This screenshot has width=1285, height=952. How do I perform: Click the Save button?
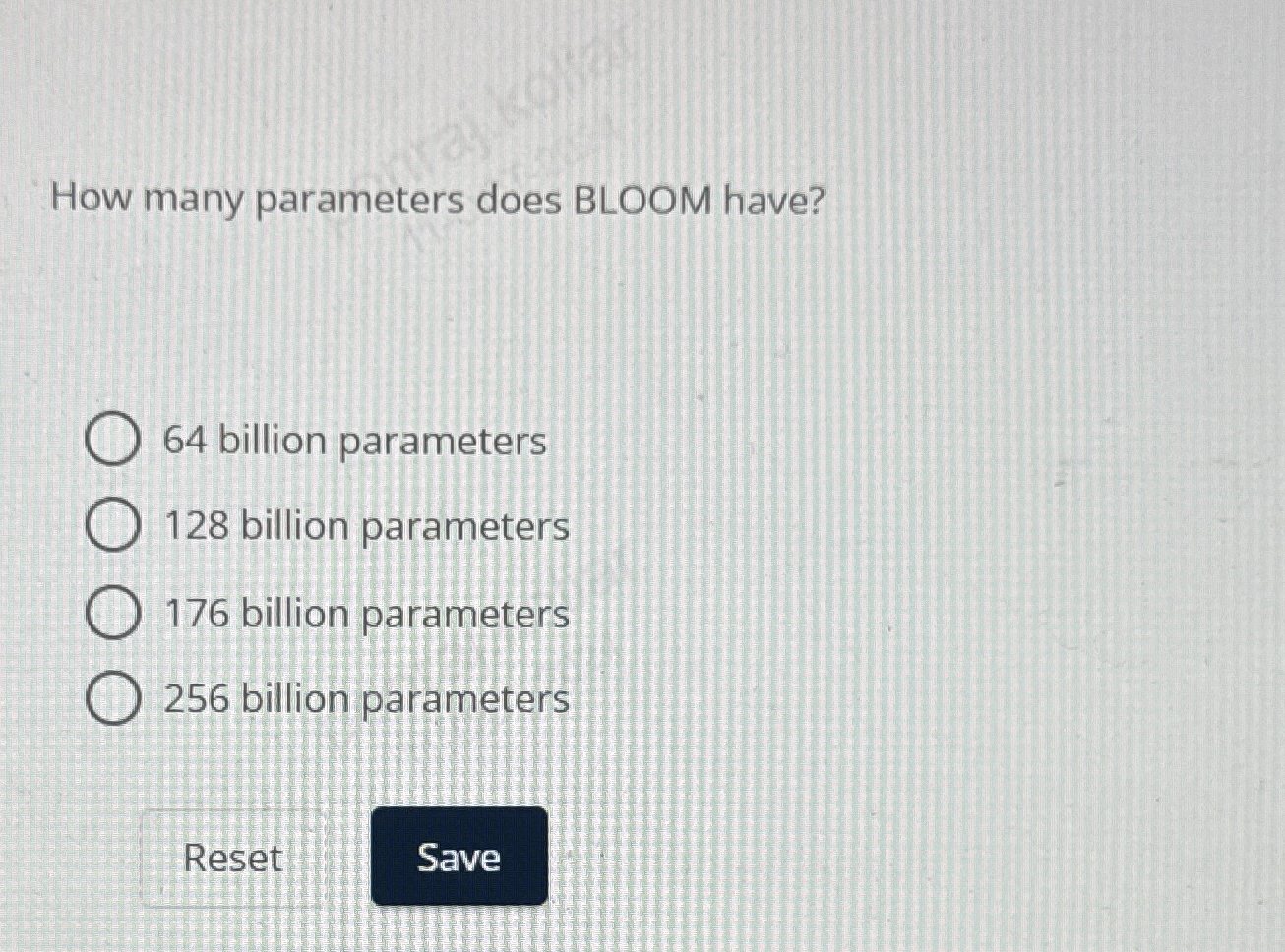coord(459,858)
